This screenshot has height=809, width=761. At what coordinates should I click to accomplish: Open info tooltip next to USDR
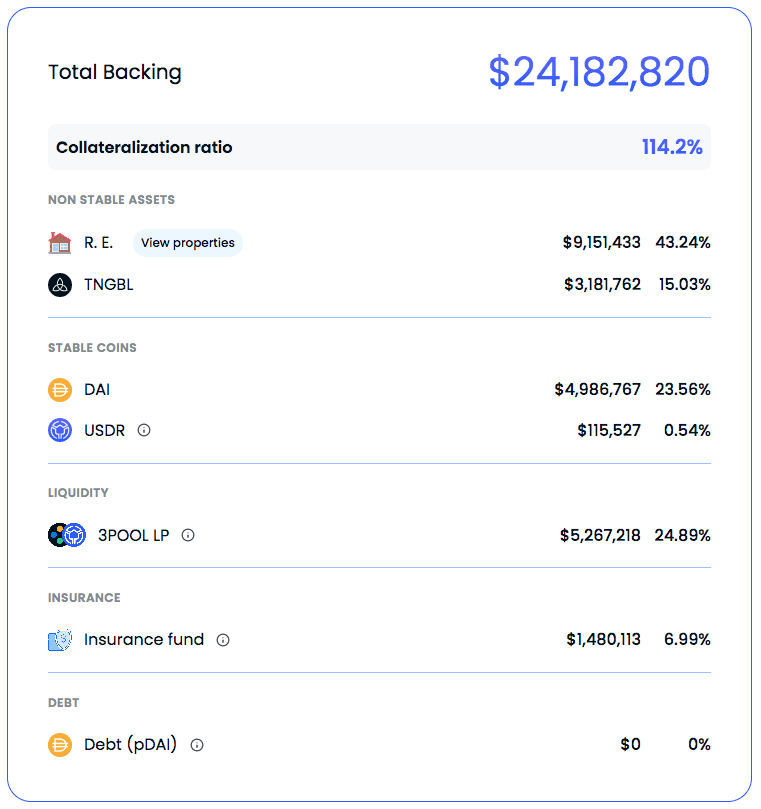coord(144,431)
